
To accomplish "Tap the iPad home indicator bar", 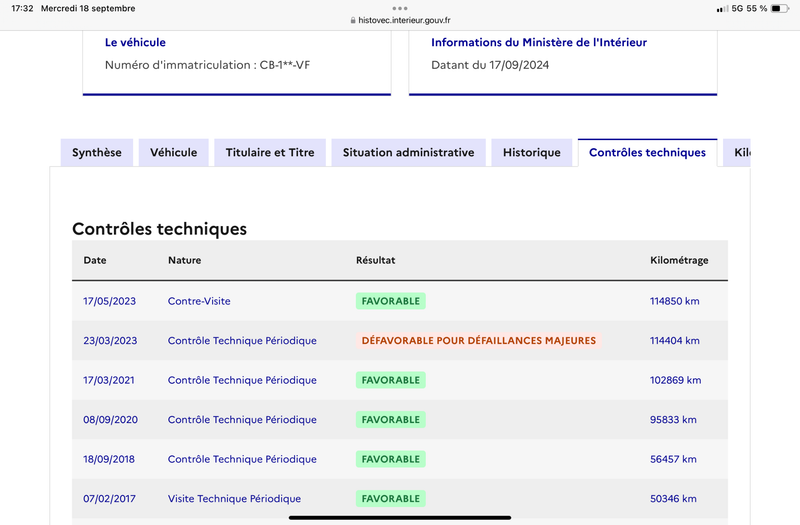I will 400,517.
